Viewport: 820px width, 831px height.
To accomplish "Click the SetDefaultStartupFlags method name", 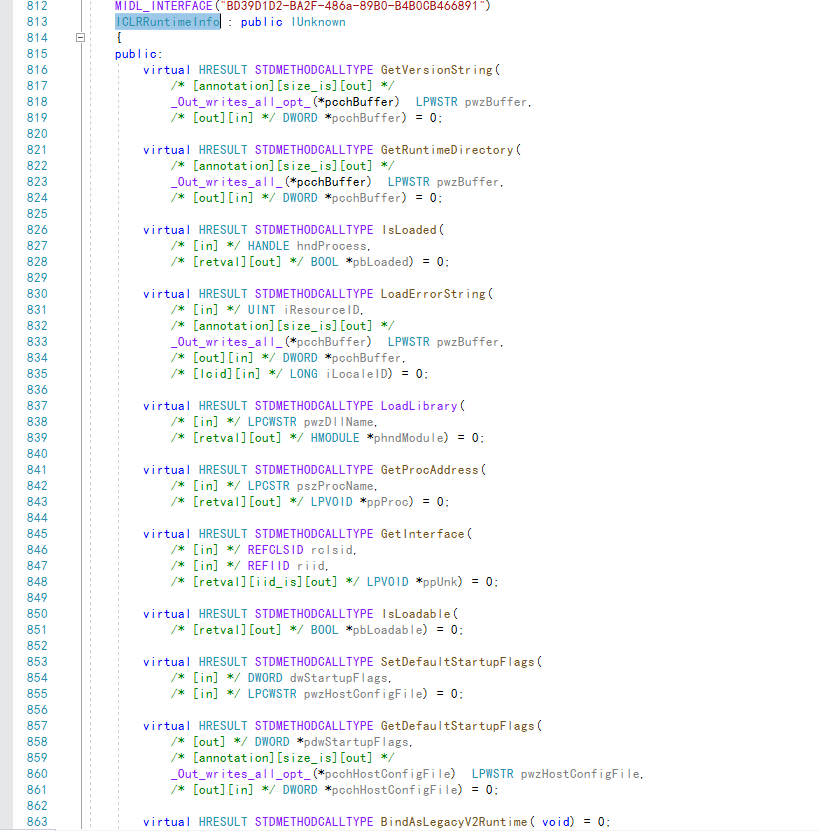I will 457,662.
